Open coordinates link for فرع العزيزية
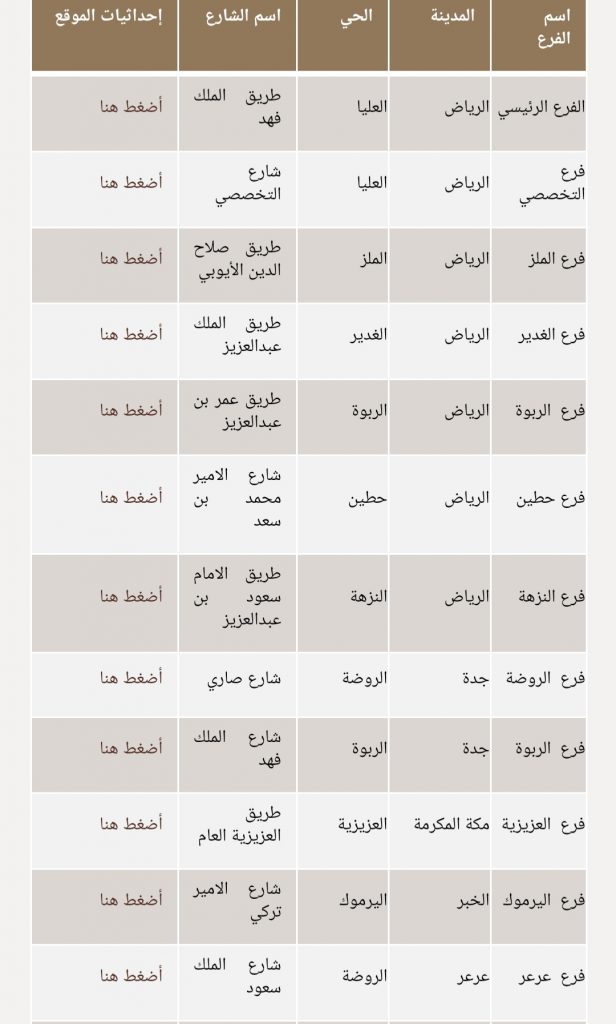The height and width of the screenshot is (1024, 616). 131,824
